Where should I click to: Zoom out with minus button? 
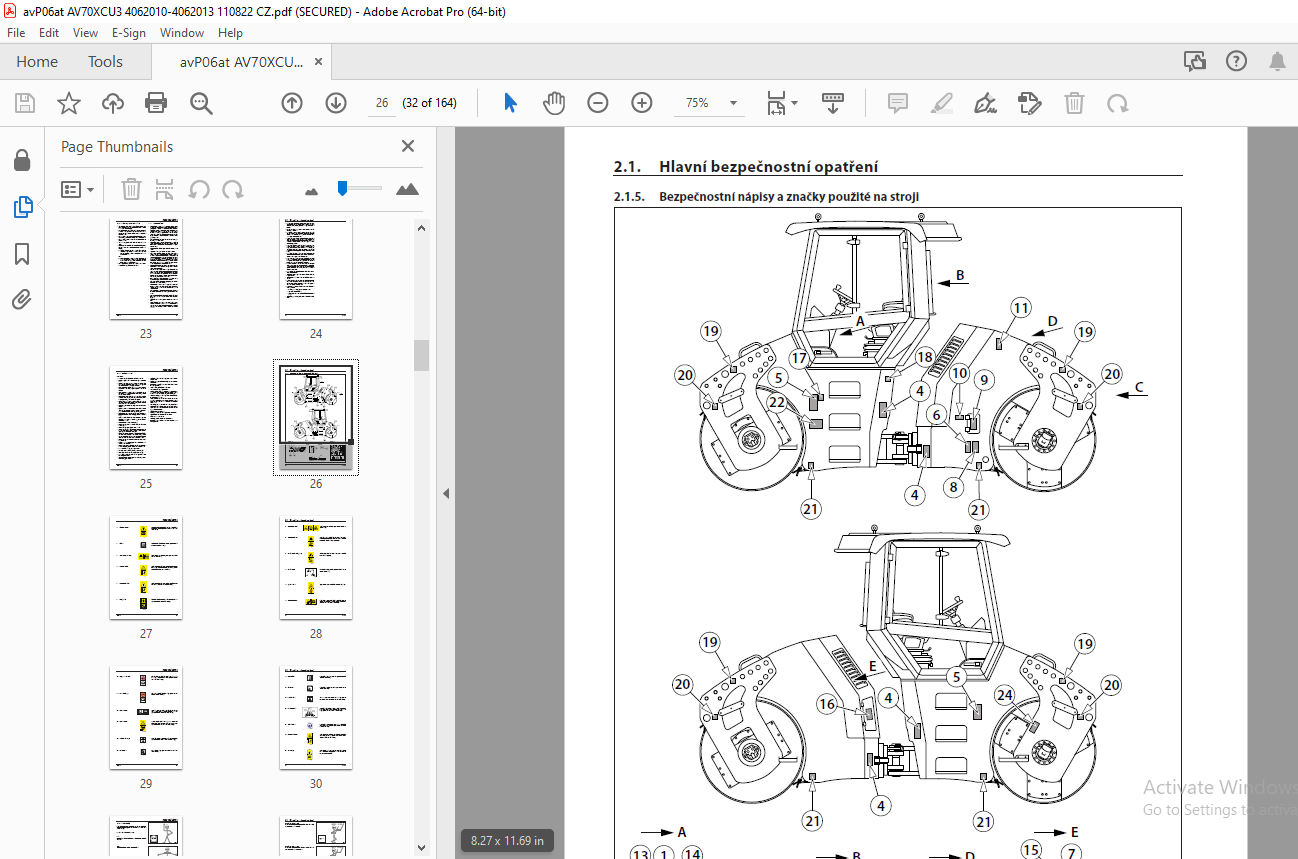pos(598,103)
